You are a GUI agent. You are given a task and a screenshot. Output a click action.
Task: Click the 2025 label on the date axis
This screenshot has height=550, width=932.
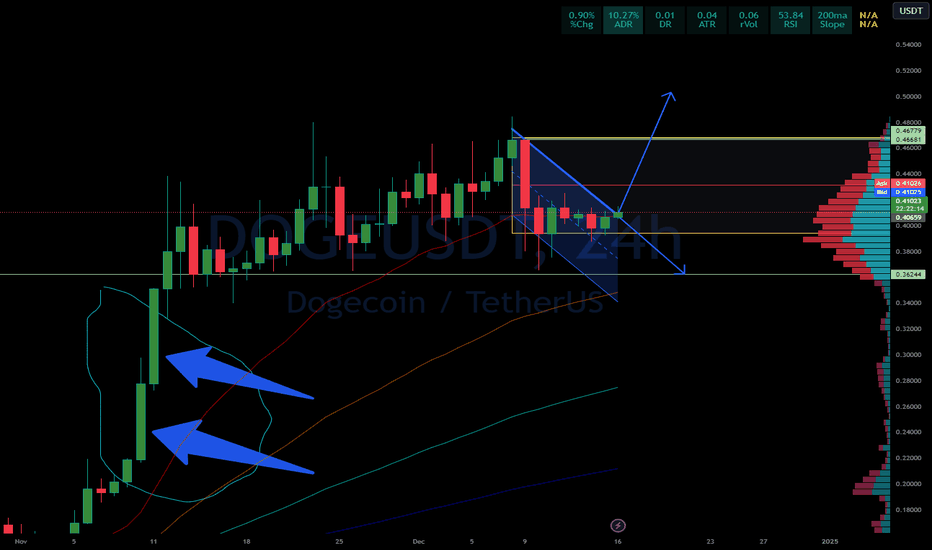click(x=830, y=542)
